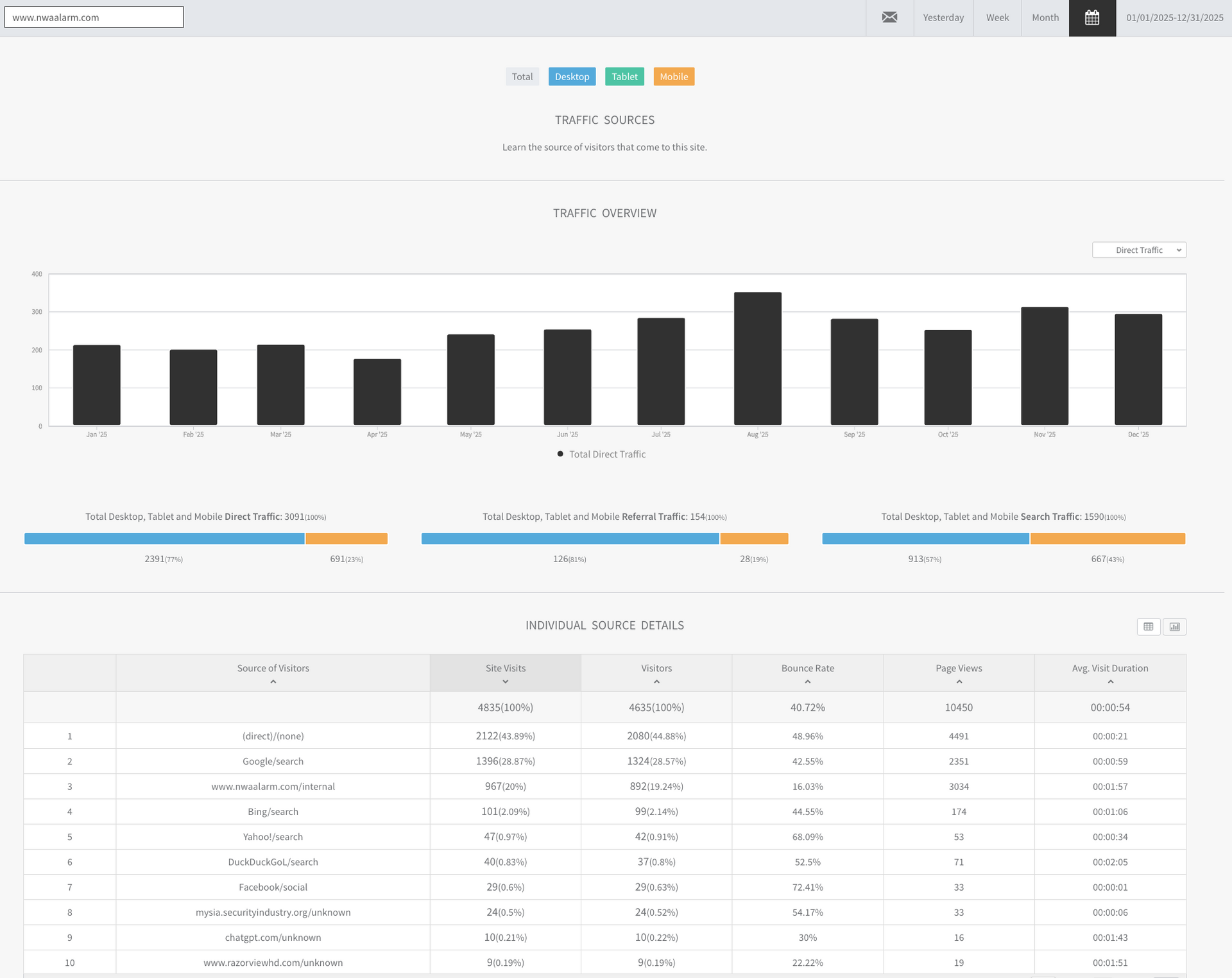Toggle the Tablet device filter
The width and height of the screenshot is (1232, 978).
(624, 76)
